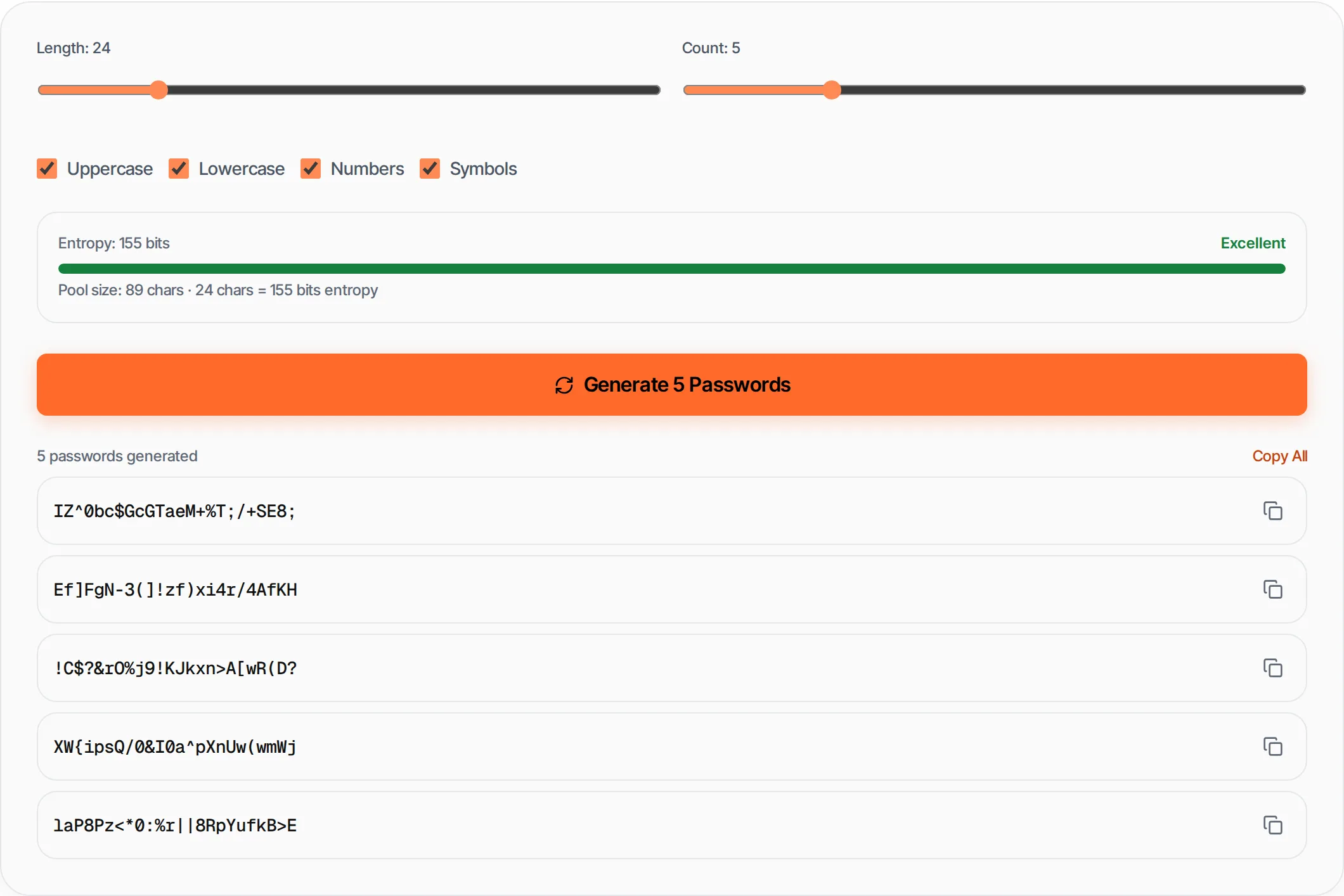The width and height of the screenshot is (1344, 896).
Task: Click the Length: 24 label
Action: tap(74, 48)
